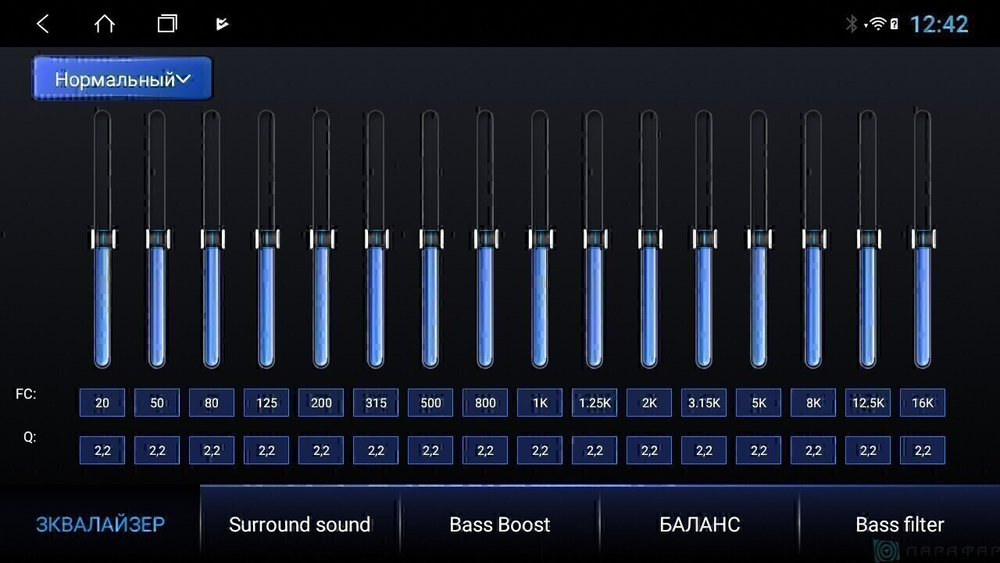Open the 1.25K frequency selector
This screenshot has height=563, width=1000.
(x=594, y=402)
